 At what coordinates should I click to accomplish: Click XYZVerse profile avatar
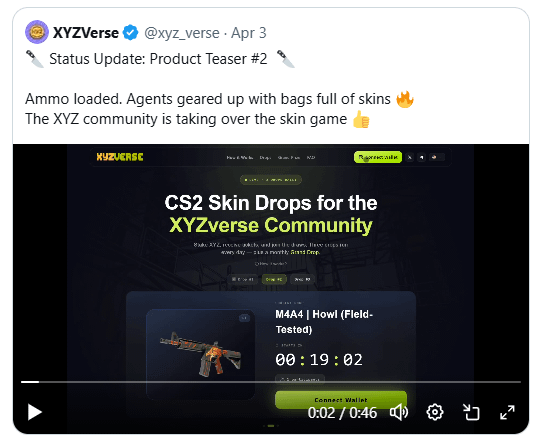click(37, 32)
